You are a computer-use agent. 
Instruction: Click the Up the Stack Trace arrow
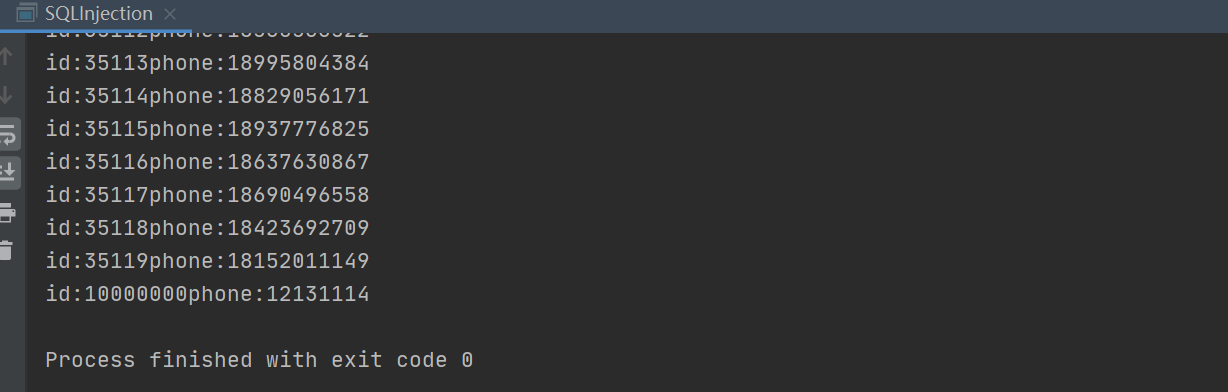click(x=7, y=57)
